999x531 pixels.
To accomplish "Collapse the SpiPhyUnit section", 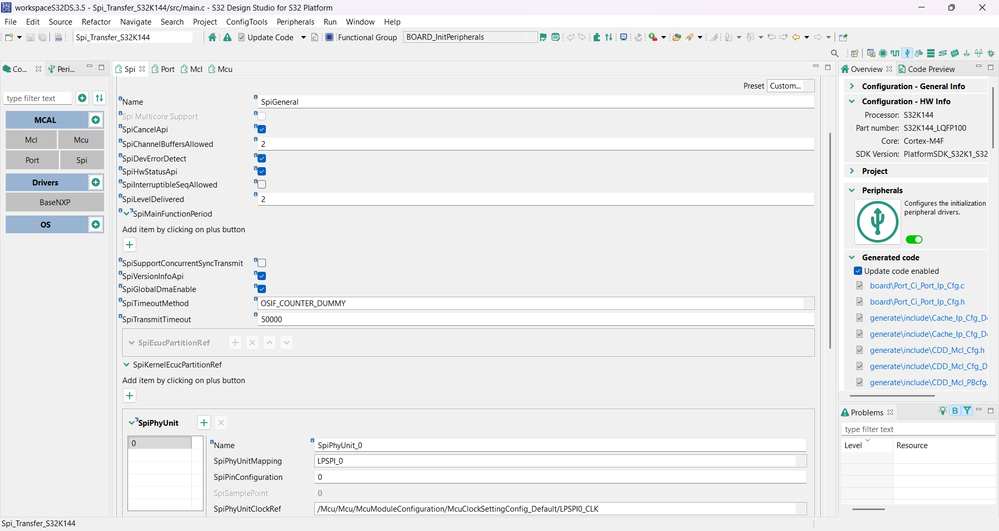I will coord(132,423).
